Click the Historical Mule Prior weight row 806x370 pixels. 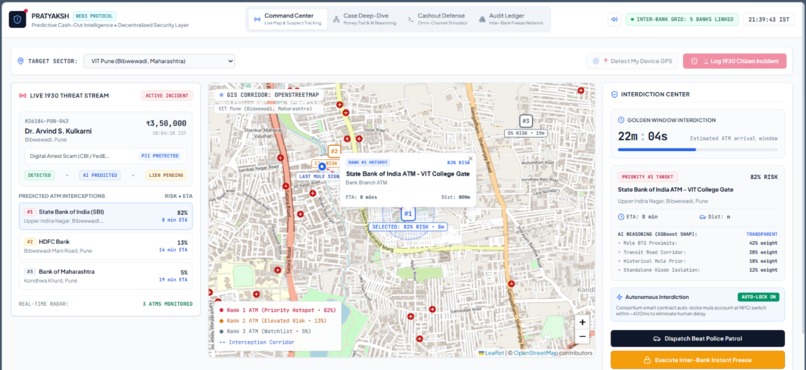[698, 261]
